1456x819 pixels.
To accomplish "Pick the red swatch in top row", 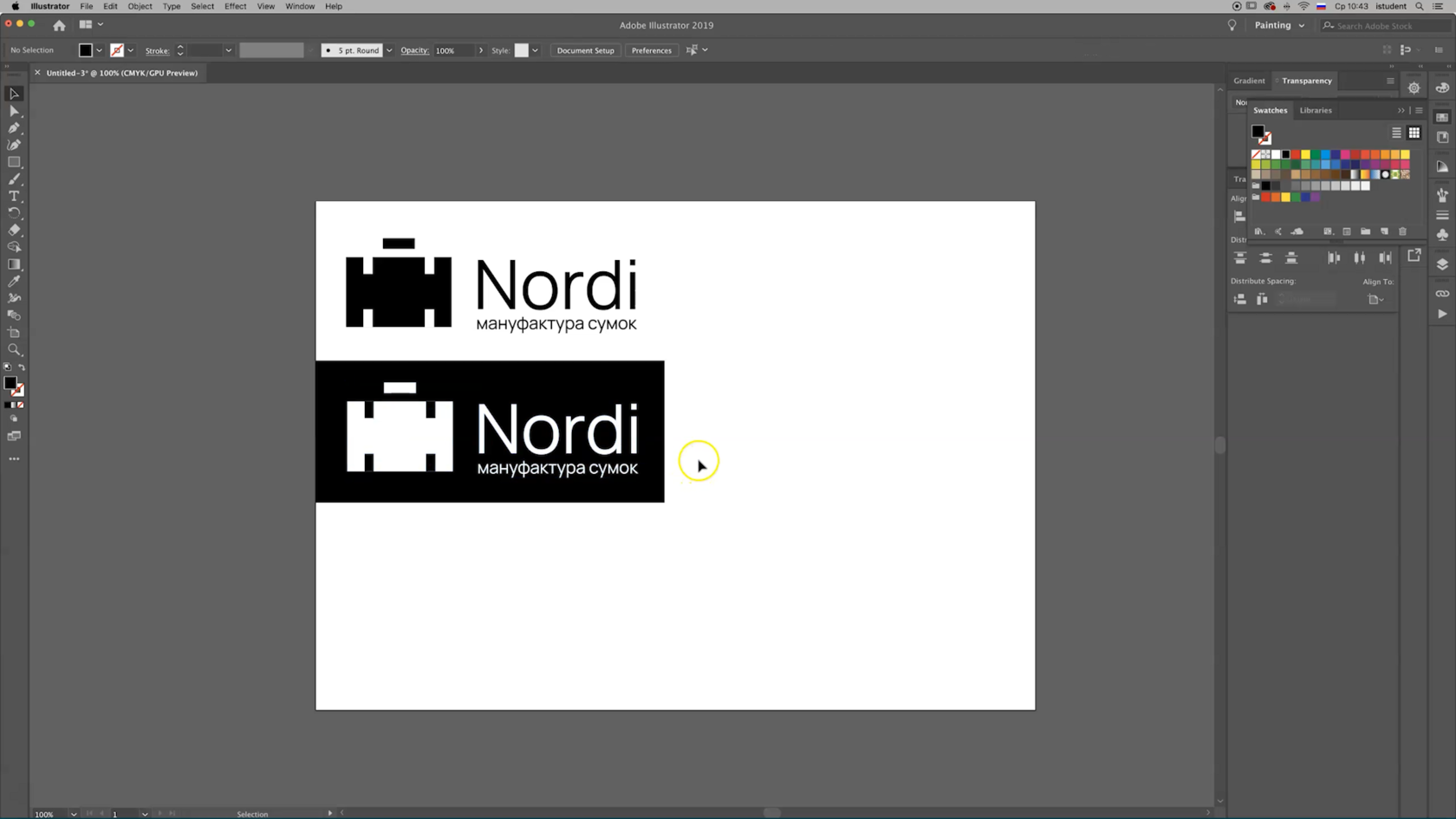I will (x=1296, y=154).
